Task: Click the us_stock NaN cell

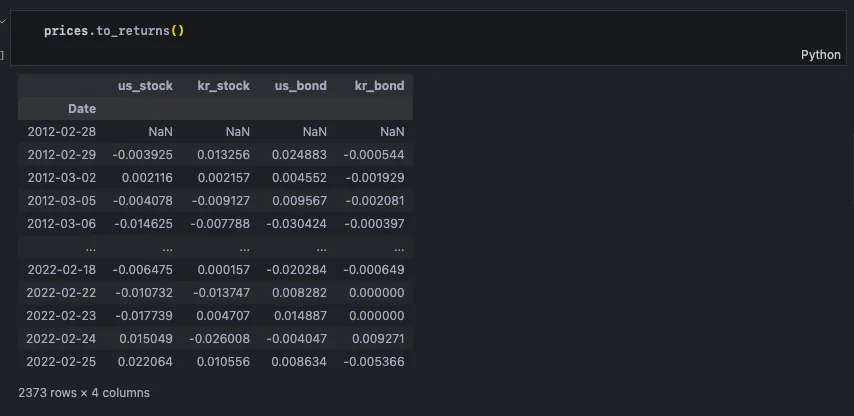Action: (x=160, y=132)
